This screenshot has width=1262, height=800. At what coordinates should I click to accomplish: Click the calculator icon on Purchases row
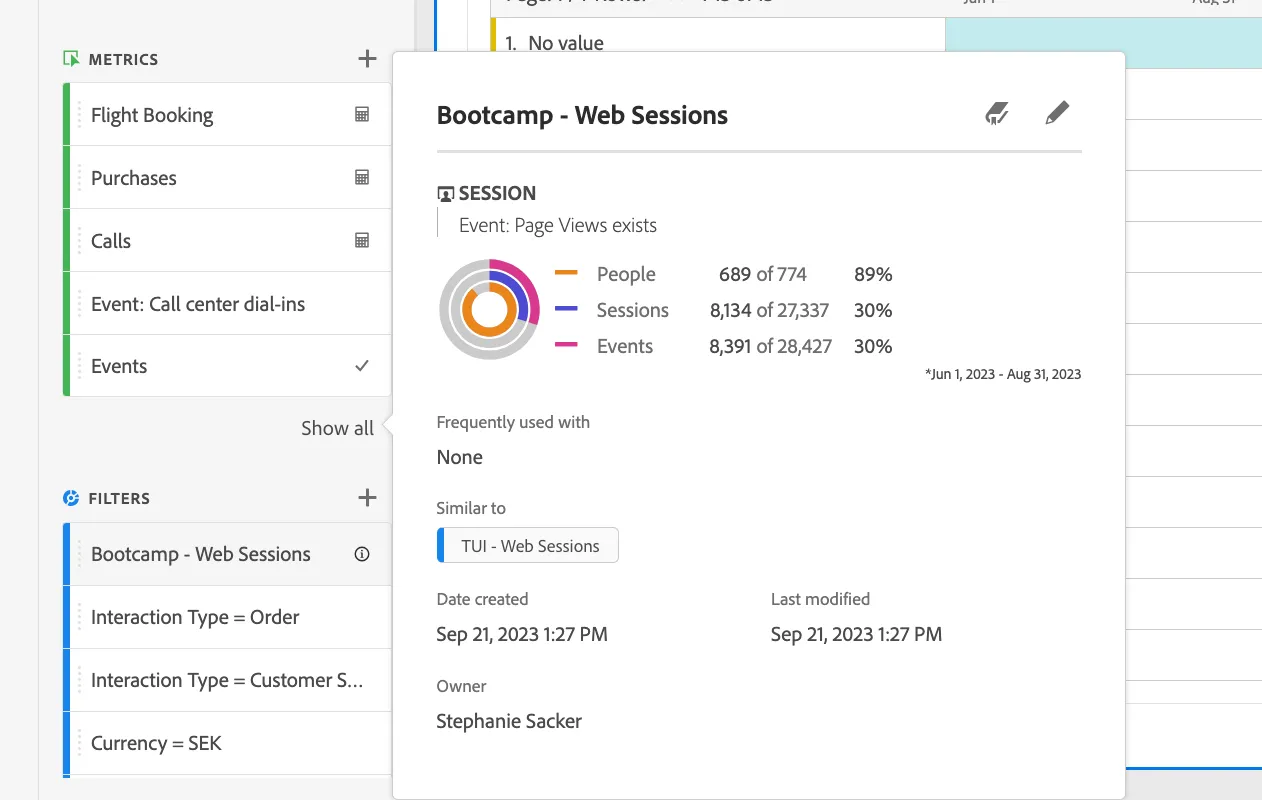[362, 178]
